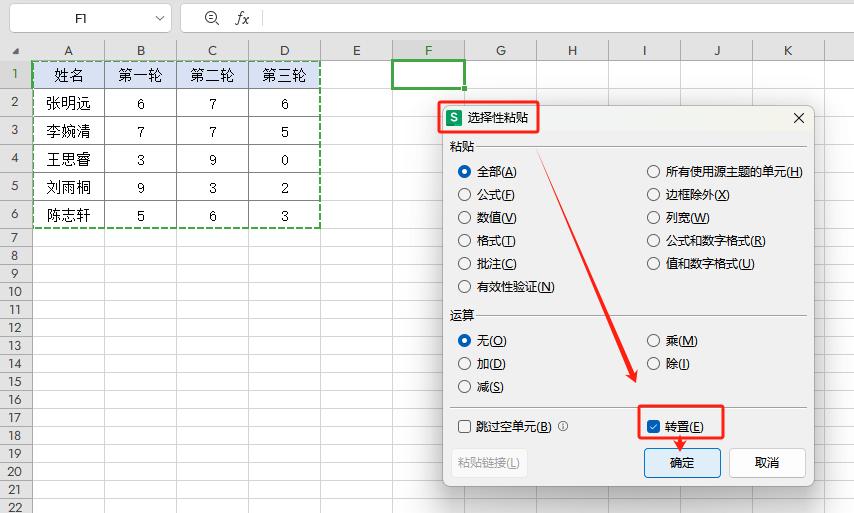Click the selected cell F1
The width and height of the screenshot is (854, 513).
[428, 75]
